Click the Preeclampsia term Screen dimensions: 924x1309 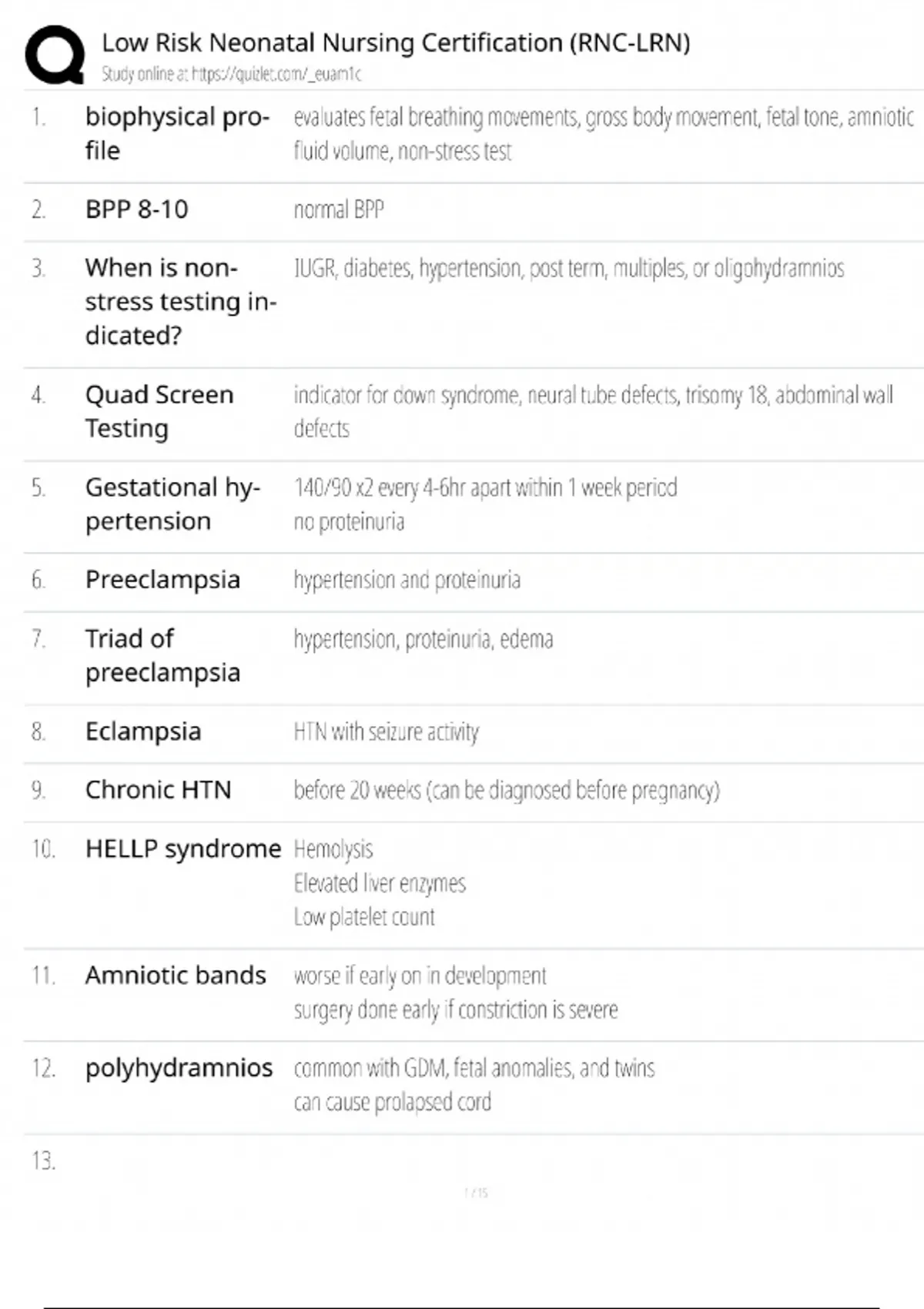click(x=162, y=579)
